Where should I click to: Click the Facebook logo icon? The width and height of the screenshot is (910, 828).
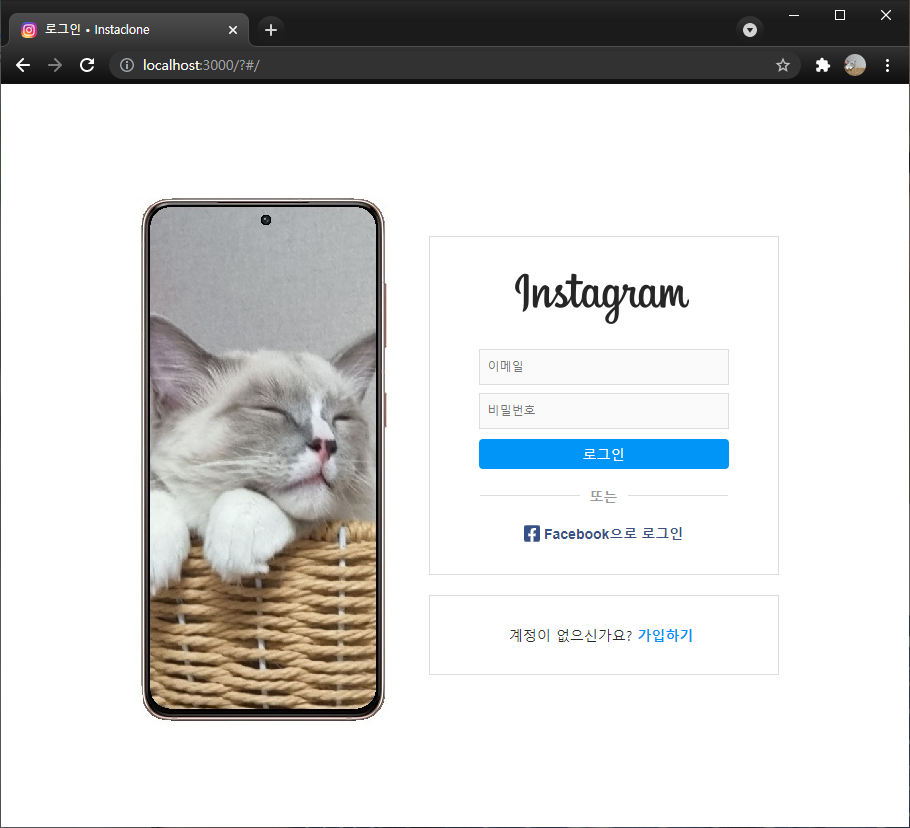(532, 534)
